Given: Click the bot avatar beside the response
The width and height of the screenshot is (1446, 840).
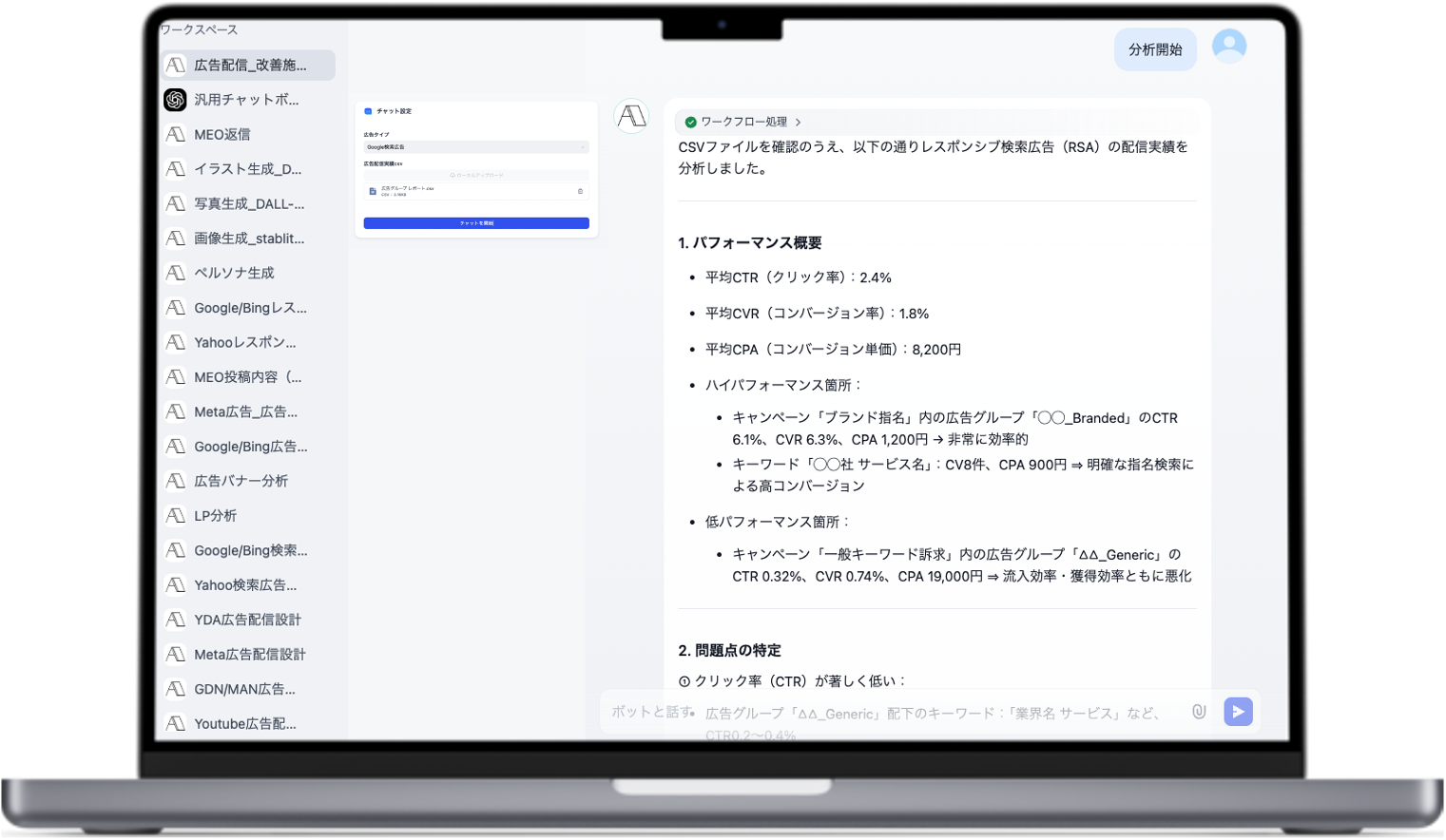Looking at the screenshot, I should tap(632, 117).
